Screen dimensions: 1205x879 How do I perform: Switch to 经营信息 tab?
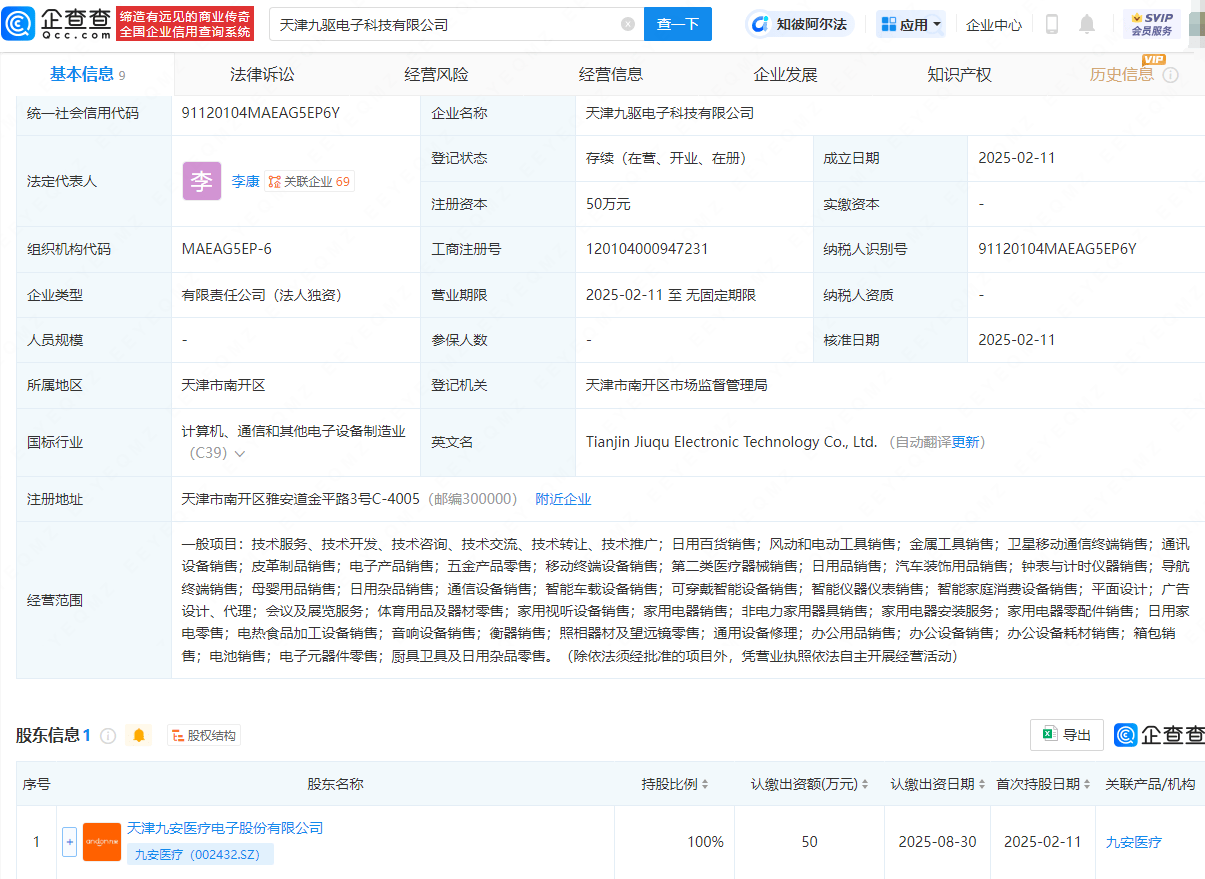click(611, 74)
